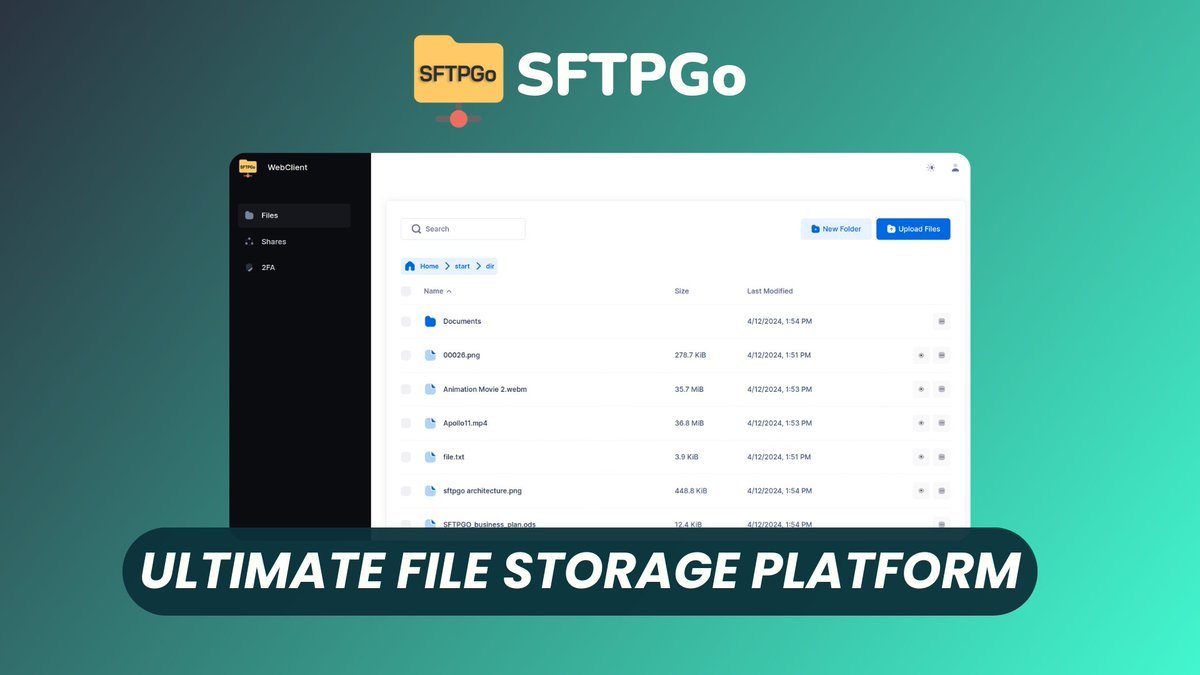Click the 278.7 KiB size value

(x=690, y=355)
